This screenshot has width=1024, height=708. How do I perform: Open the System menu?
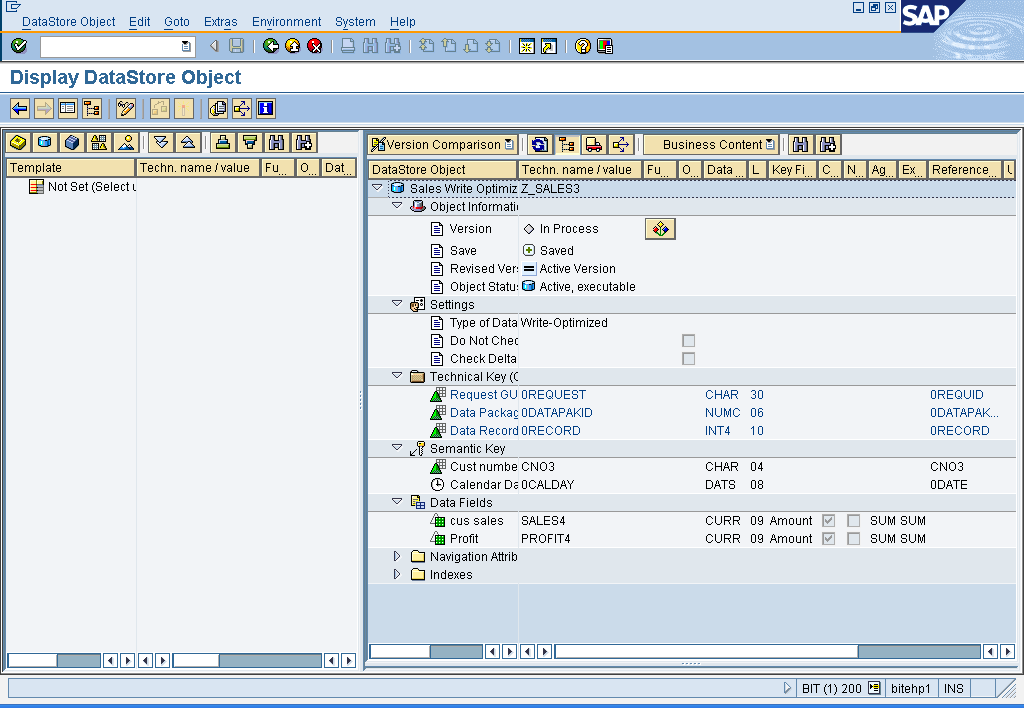pyautogui.click(x=355, y=22)
